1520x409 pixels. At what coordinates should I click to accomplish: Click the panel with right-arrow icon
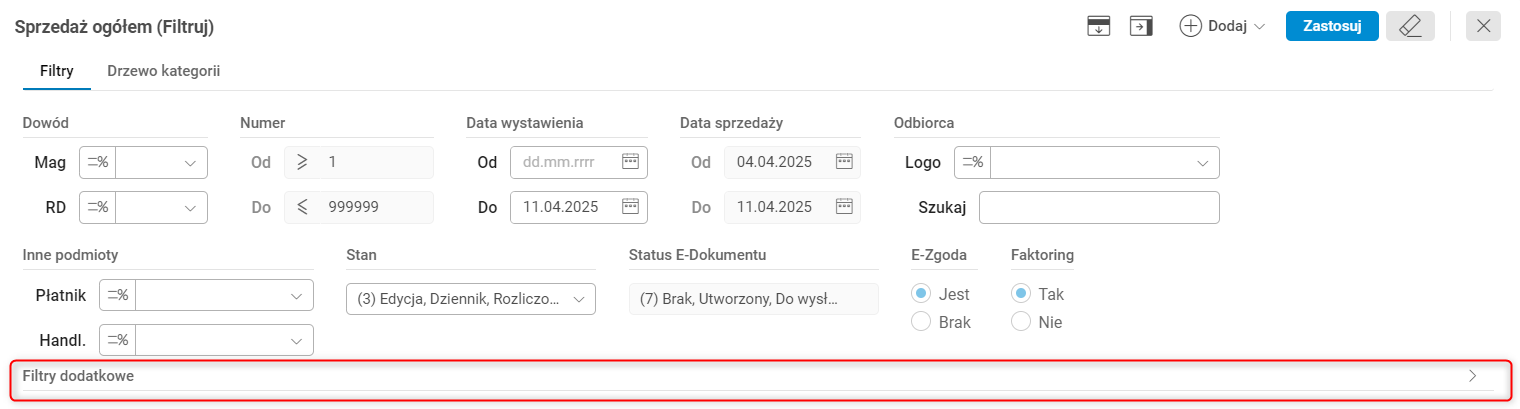pyautogui.click(x=1141, y=26)
